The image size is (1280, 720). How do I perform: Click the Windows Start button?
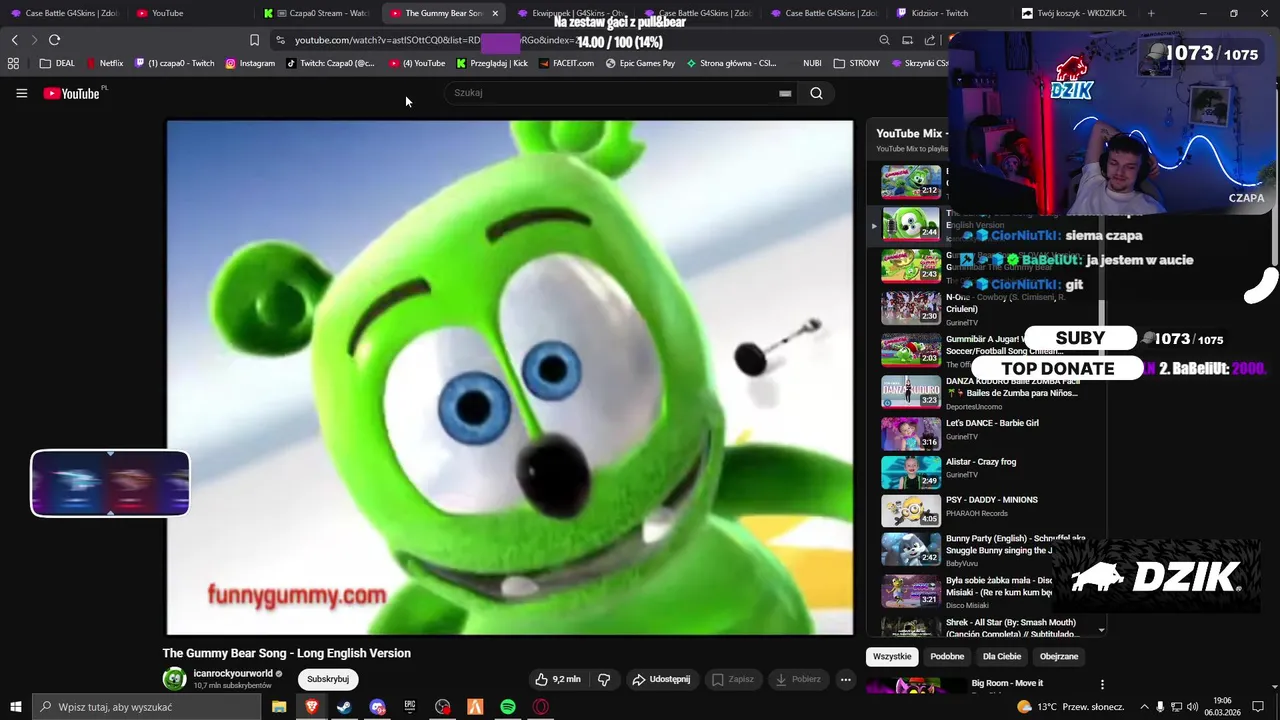click(x=16, y=707)
